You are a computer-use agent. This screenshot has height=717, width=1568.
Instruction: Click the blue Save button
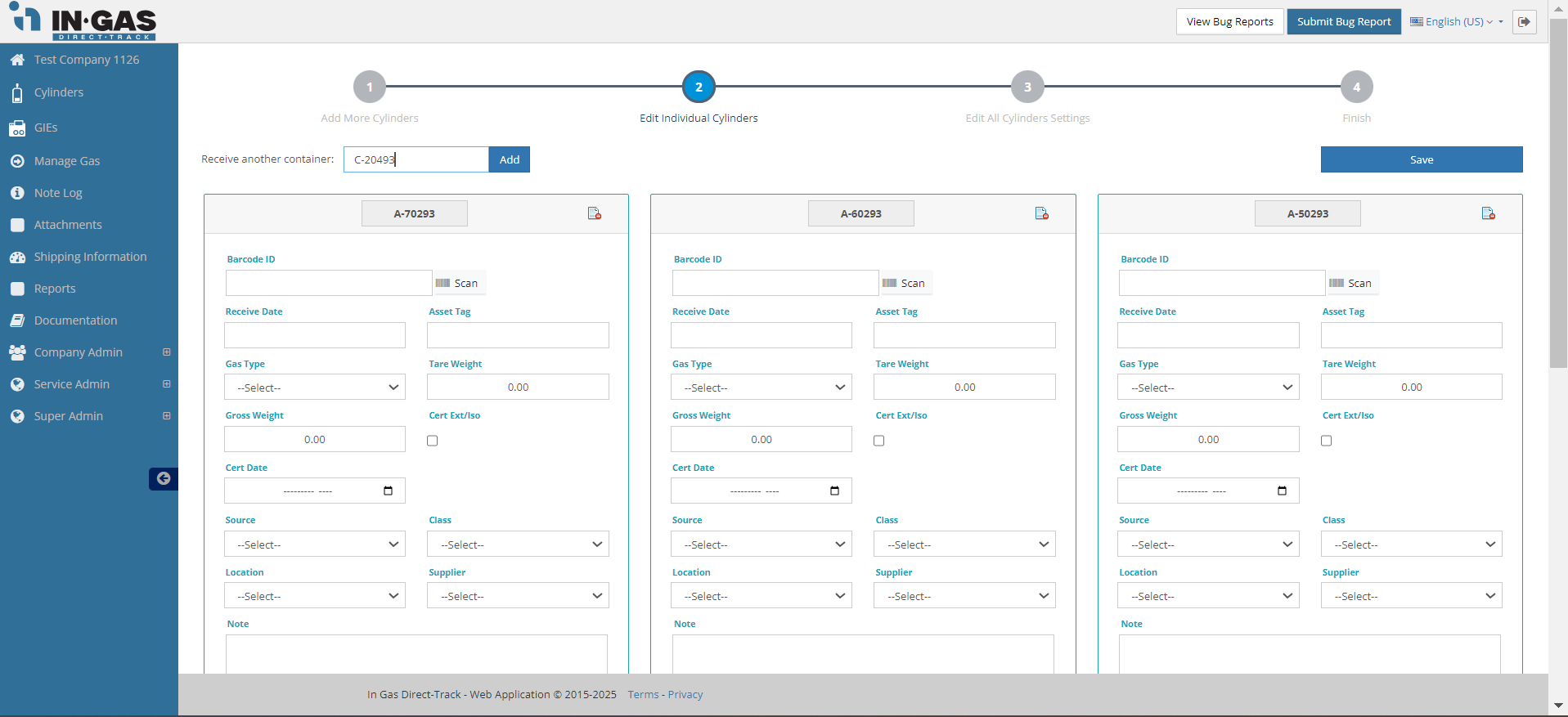tap(1421, 159)
